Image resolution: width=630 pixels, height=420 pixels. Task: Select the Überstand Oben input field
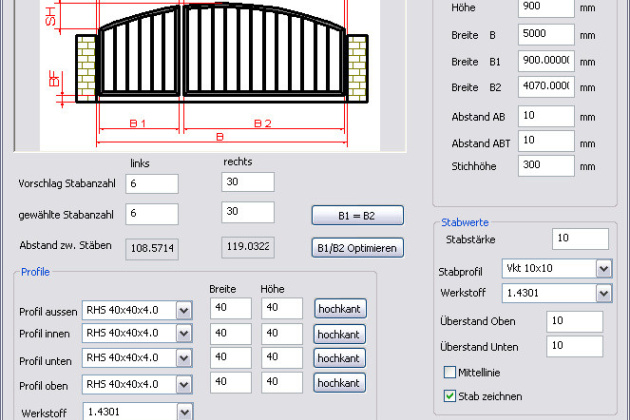pos(574,321)
